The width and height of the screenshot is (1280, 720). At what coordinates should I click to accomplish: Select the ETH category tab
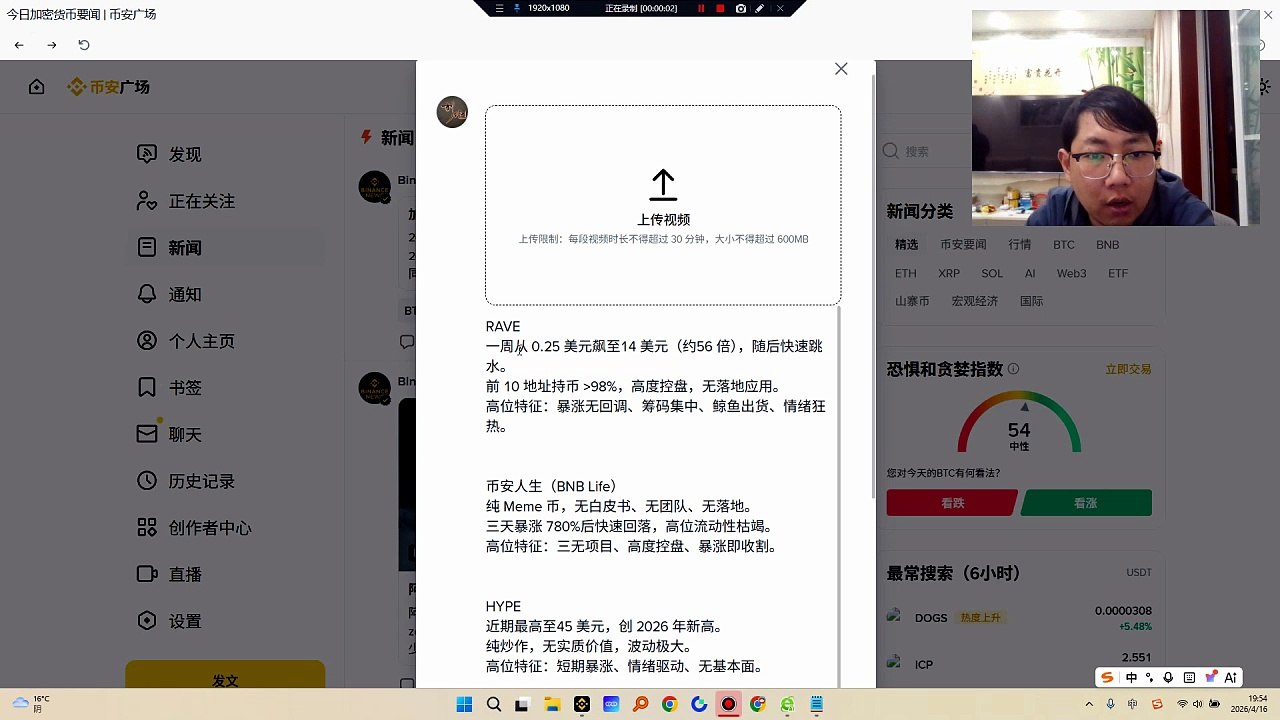[x=905, y=273]
